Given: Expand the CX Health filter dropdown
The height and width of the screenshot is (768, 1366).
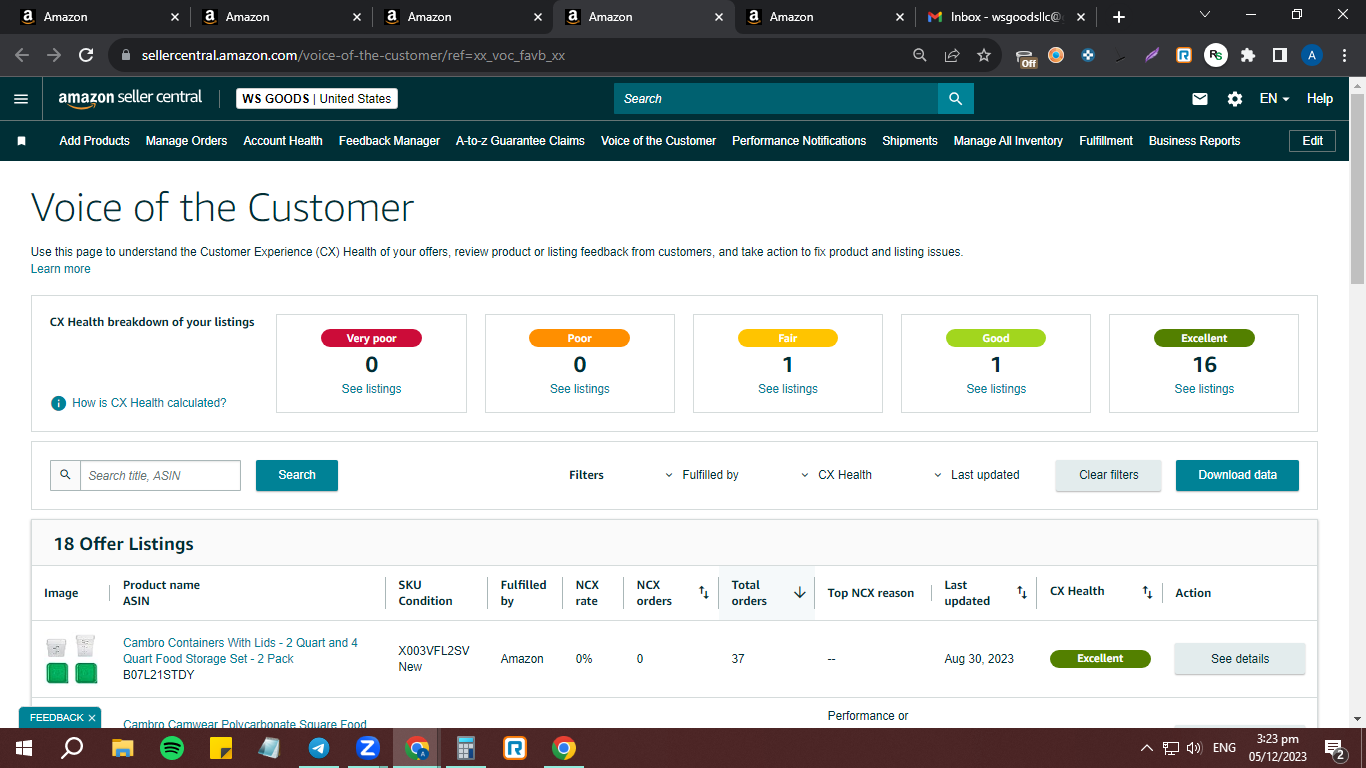Looking at the screenshot, I should tap(837, 475).
